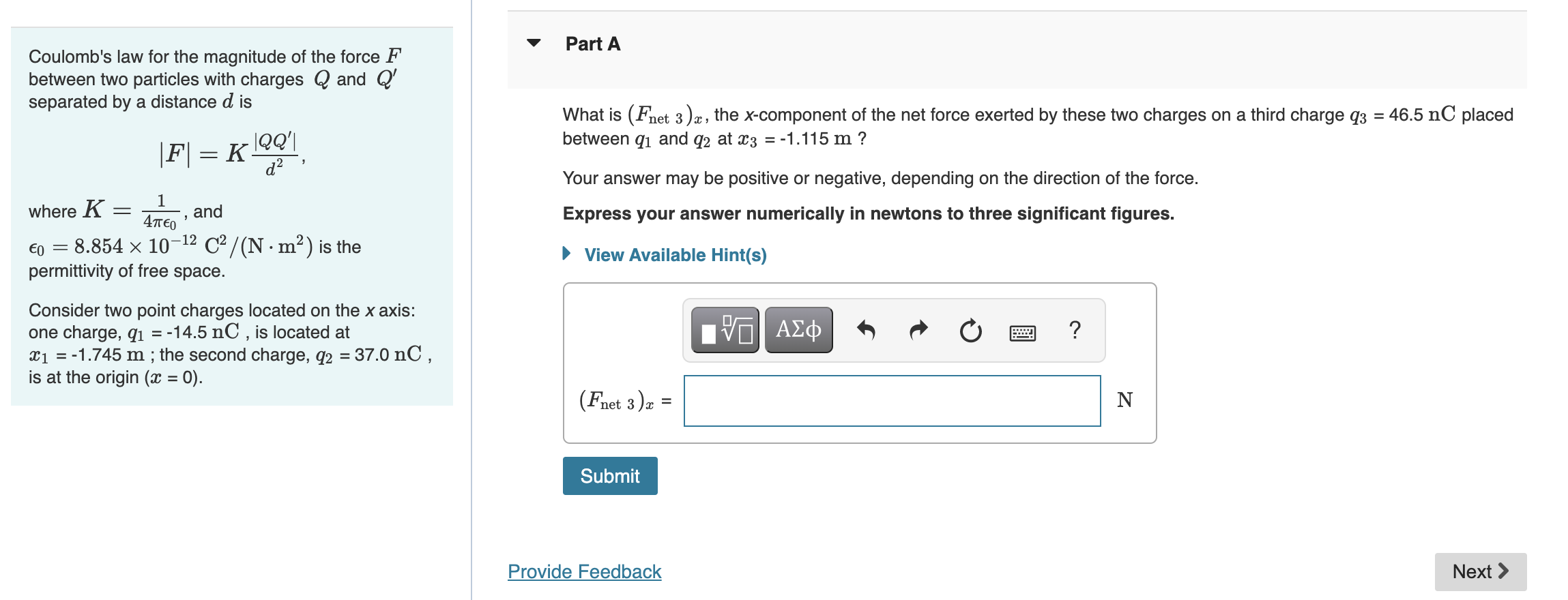
Task: Open the Provide Feedback link
Action: click(x=583, y=571)
